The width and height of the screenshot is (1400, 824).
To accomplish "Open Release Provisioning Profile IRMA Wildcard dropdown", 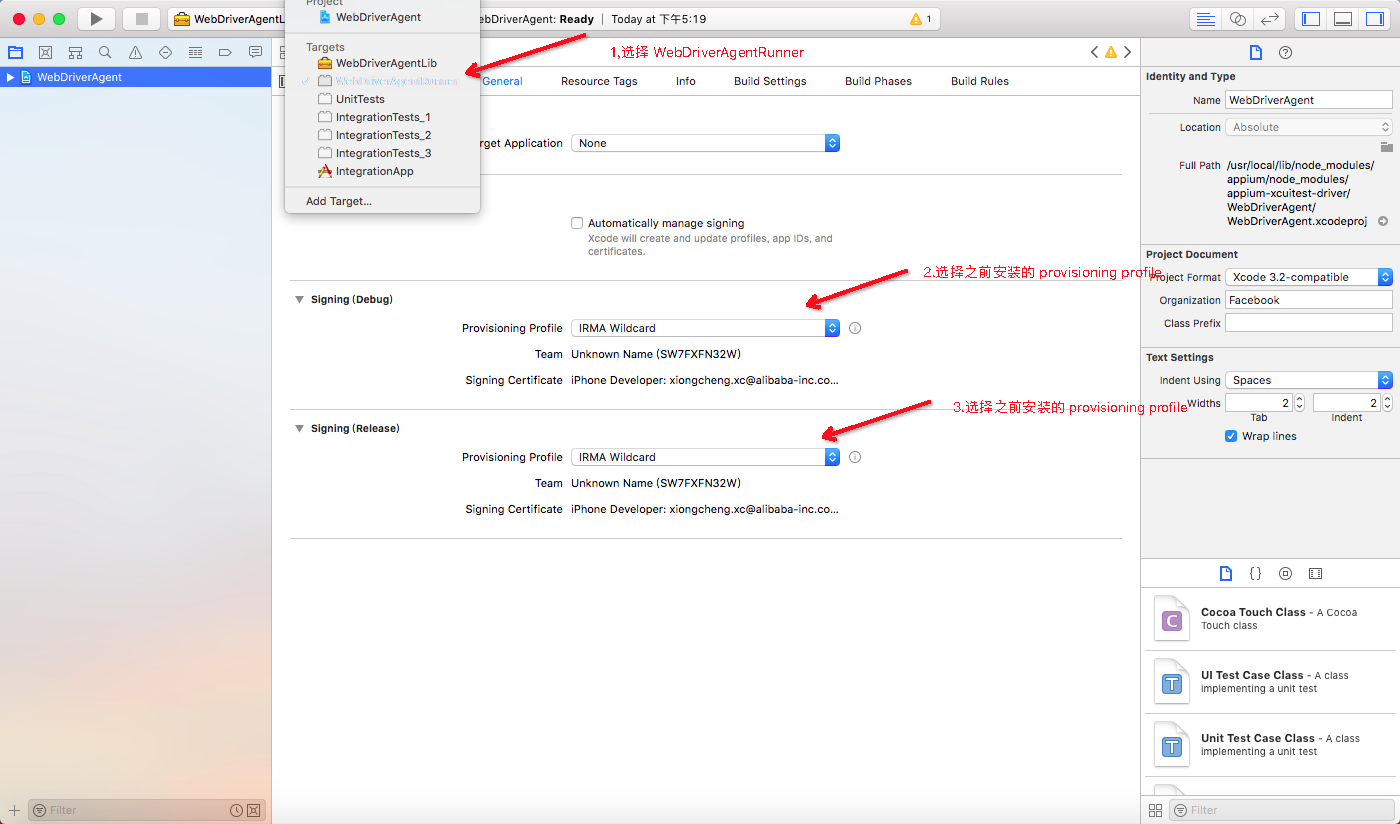I will tap(705, 457).
